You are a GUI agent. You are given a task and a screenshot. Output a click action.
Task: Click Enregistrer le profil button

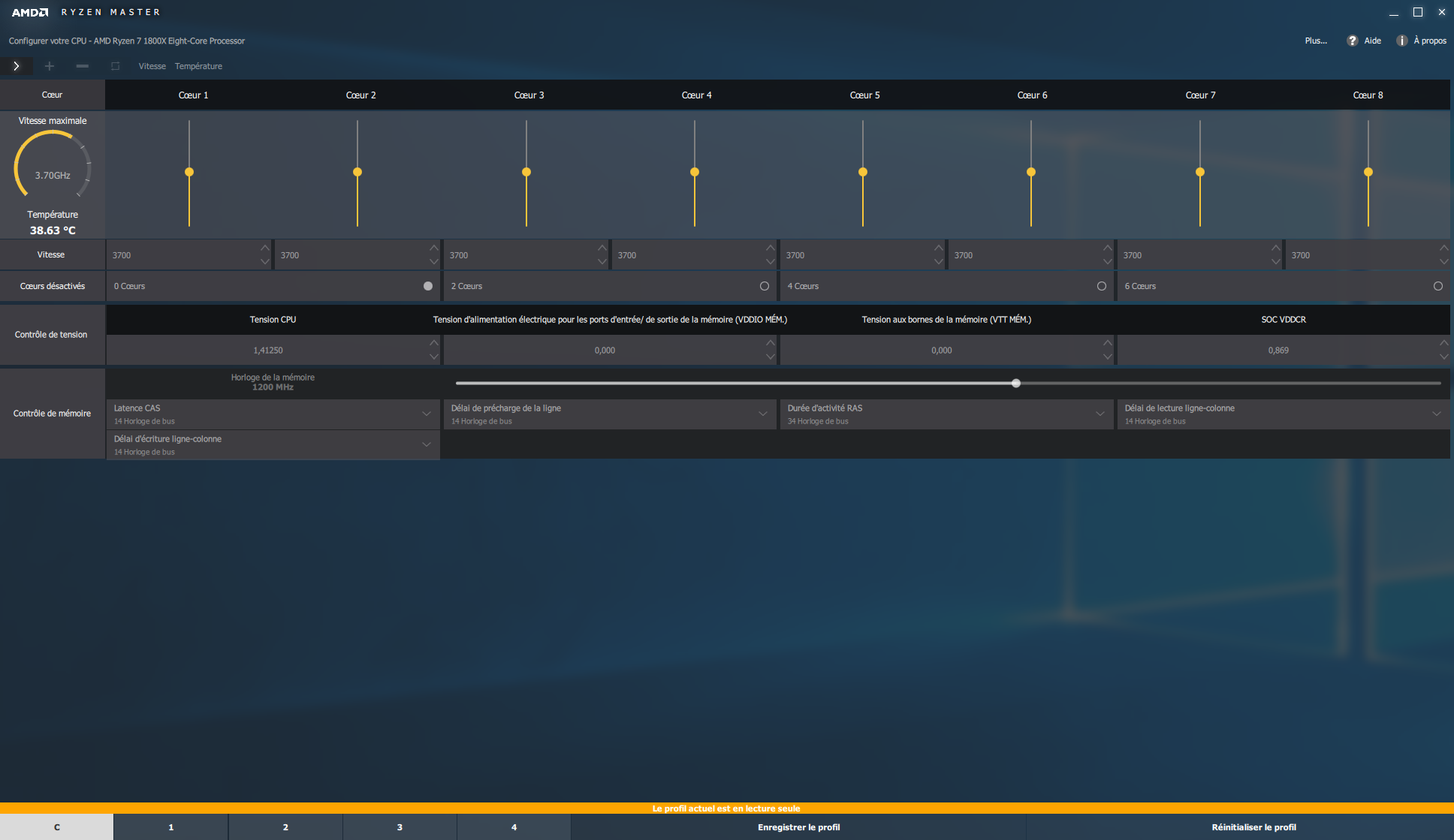tap(798, 827)
